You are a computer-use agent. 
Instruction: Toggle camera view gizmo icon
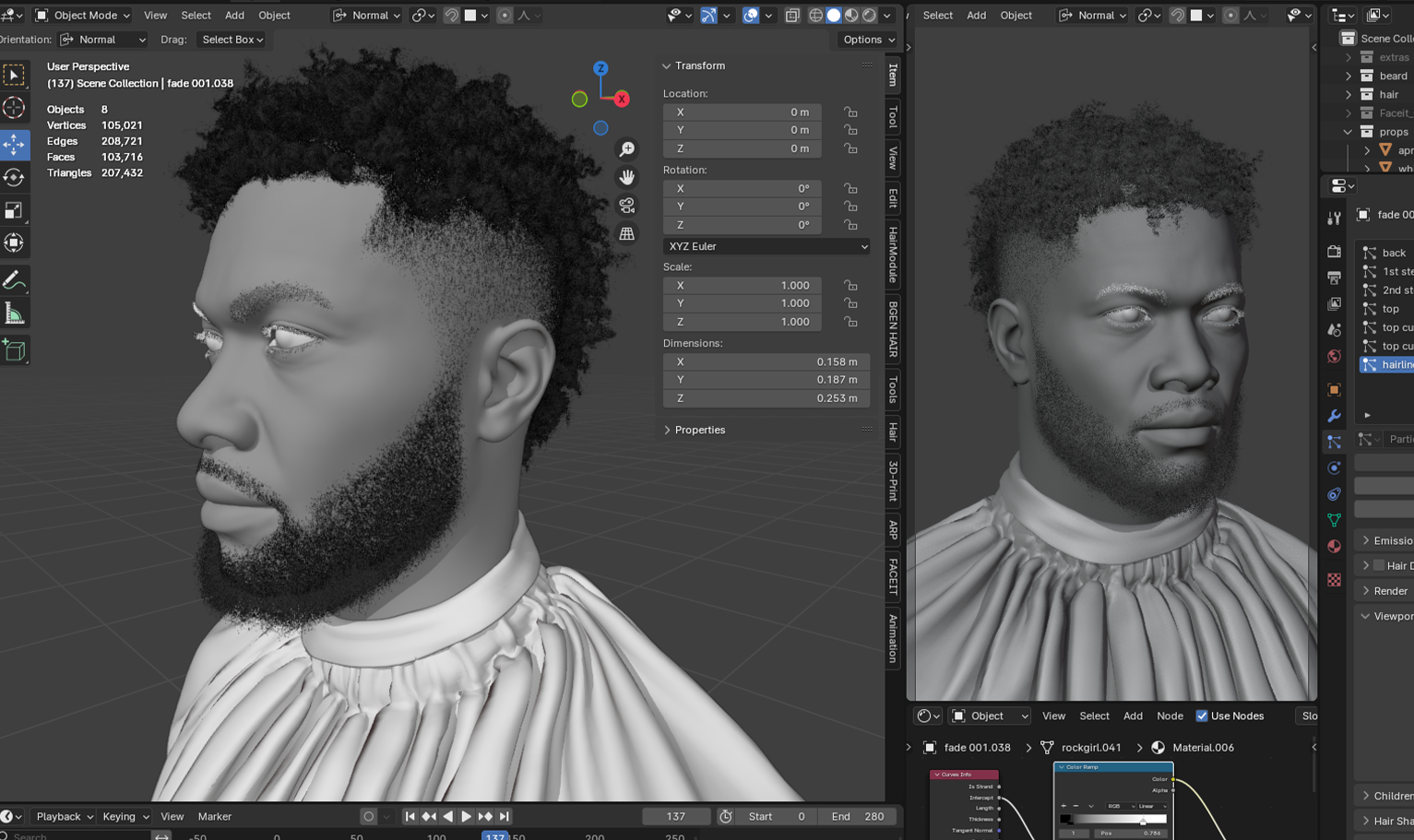(627, 206)
